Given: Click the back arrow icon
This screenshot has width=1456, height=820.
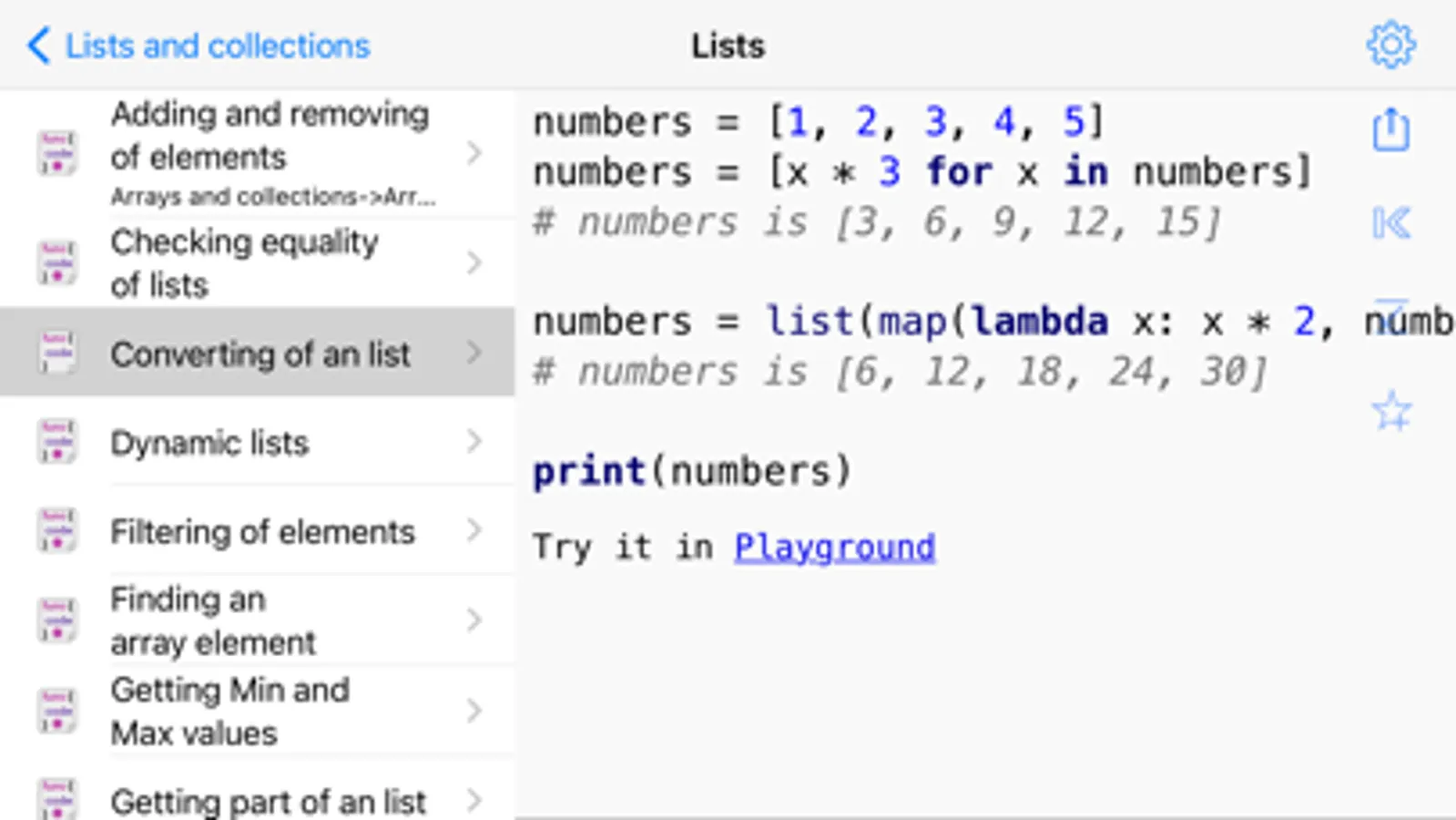Looking at the screenshot, I should 38,45.
